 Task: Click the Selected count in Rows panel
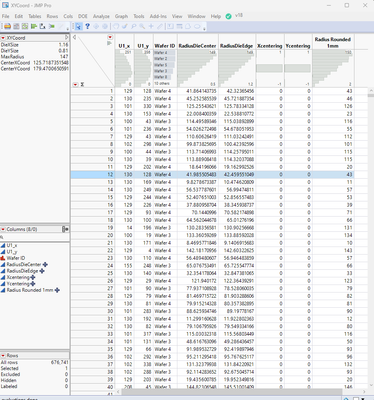66,368
